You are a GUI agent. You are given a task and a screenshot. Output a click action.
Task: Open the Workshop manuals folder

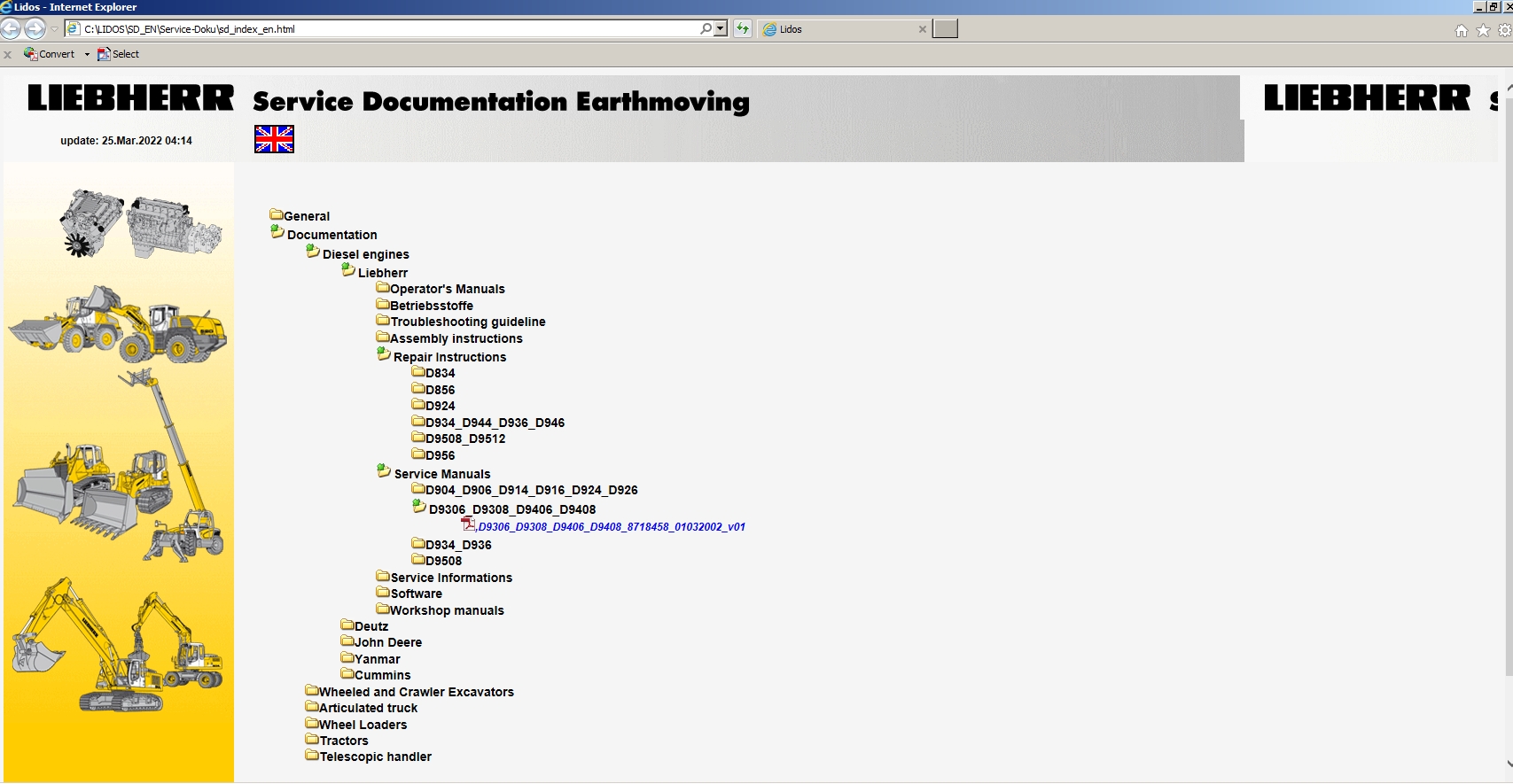[x=441, y=610]
